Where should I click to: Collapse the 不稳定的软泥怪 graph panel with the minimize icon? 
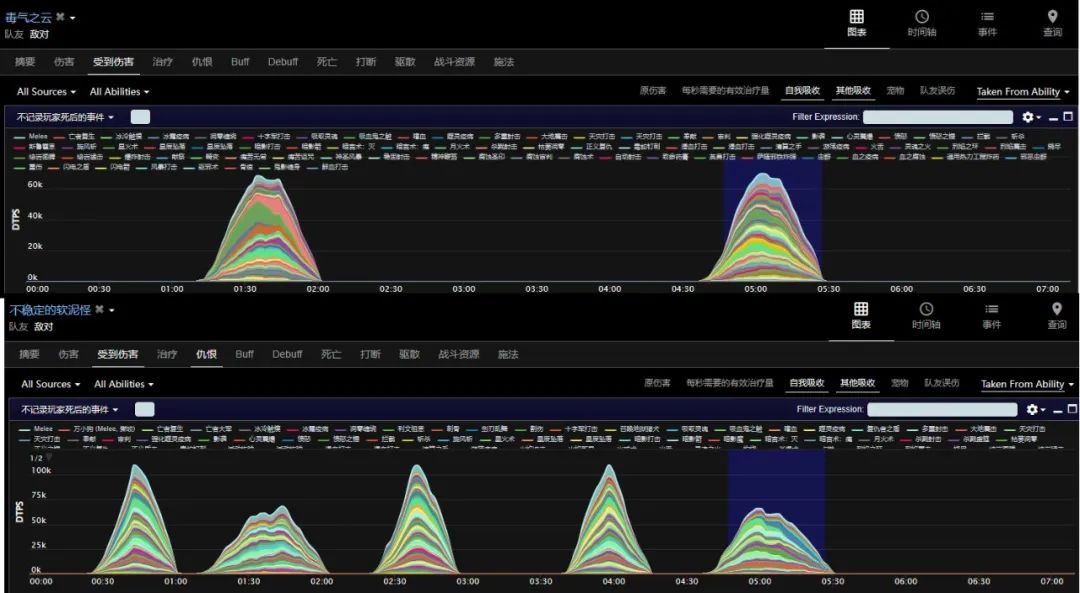tap(1057, 410)
